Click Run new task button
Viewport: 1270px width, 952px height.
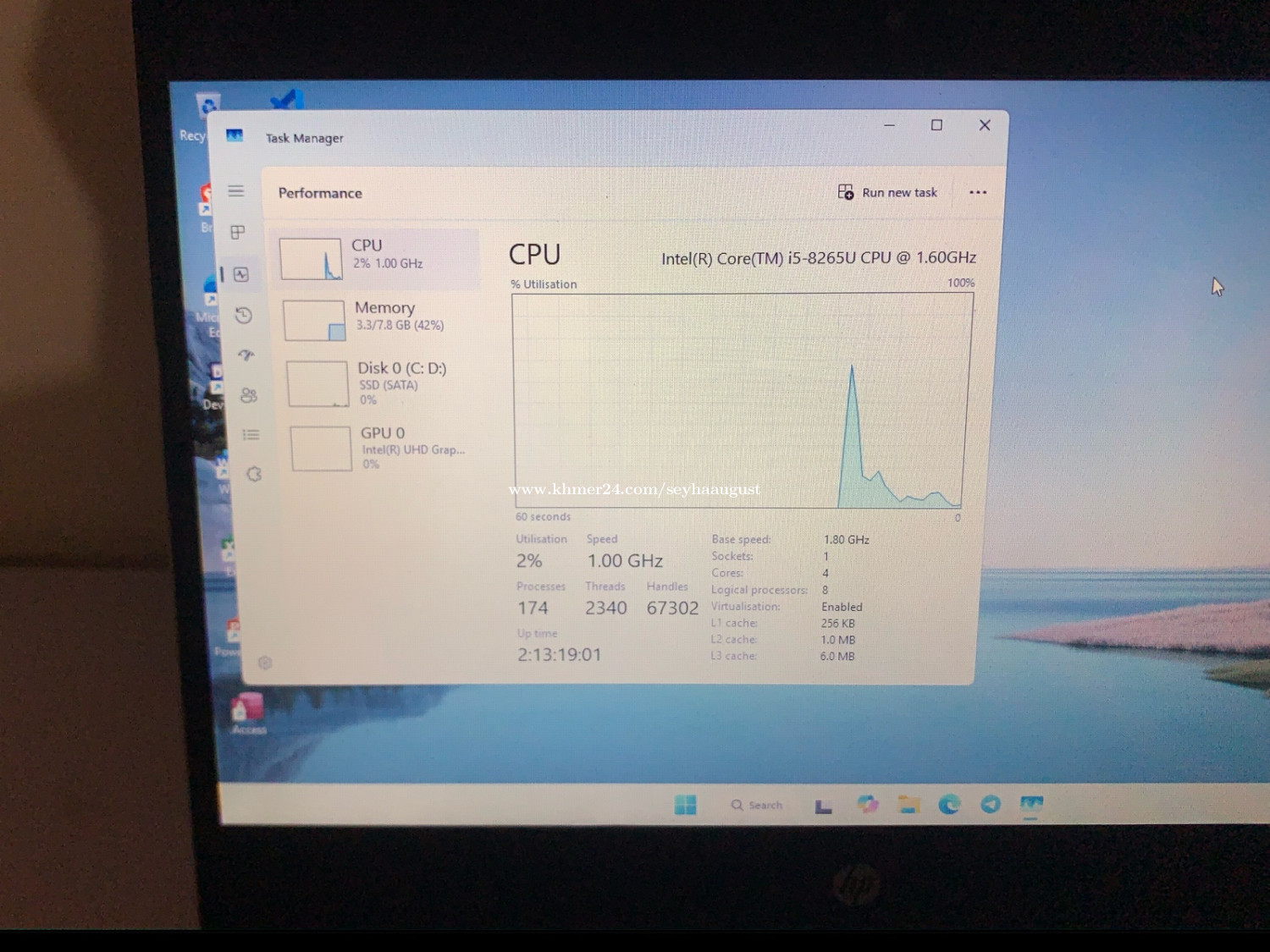tap(887, 192)
